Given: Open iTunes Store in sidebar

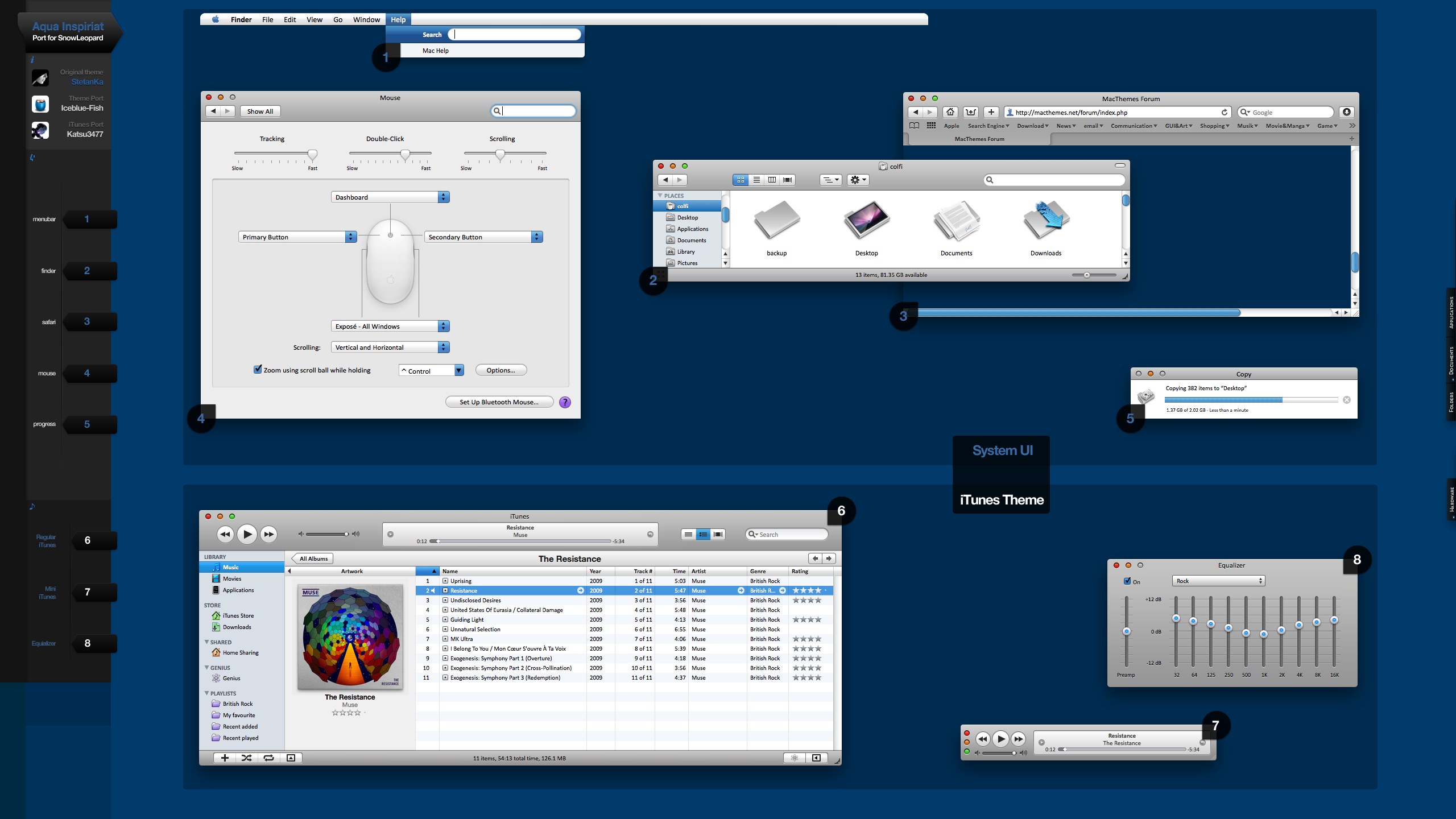Looking at the screenshot, I should pos(238,615).
